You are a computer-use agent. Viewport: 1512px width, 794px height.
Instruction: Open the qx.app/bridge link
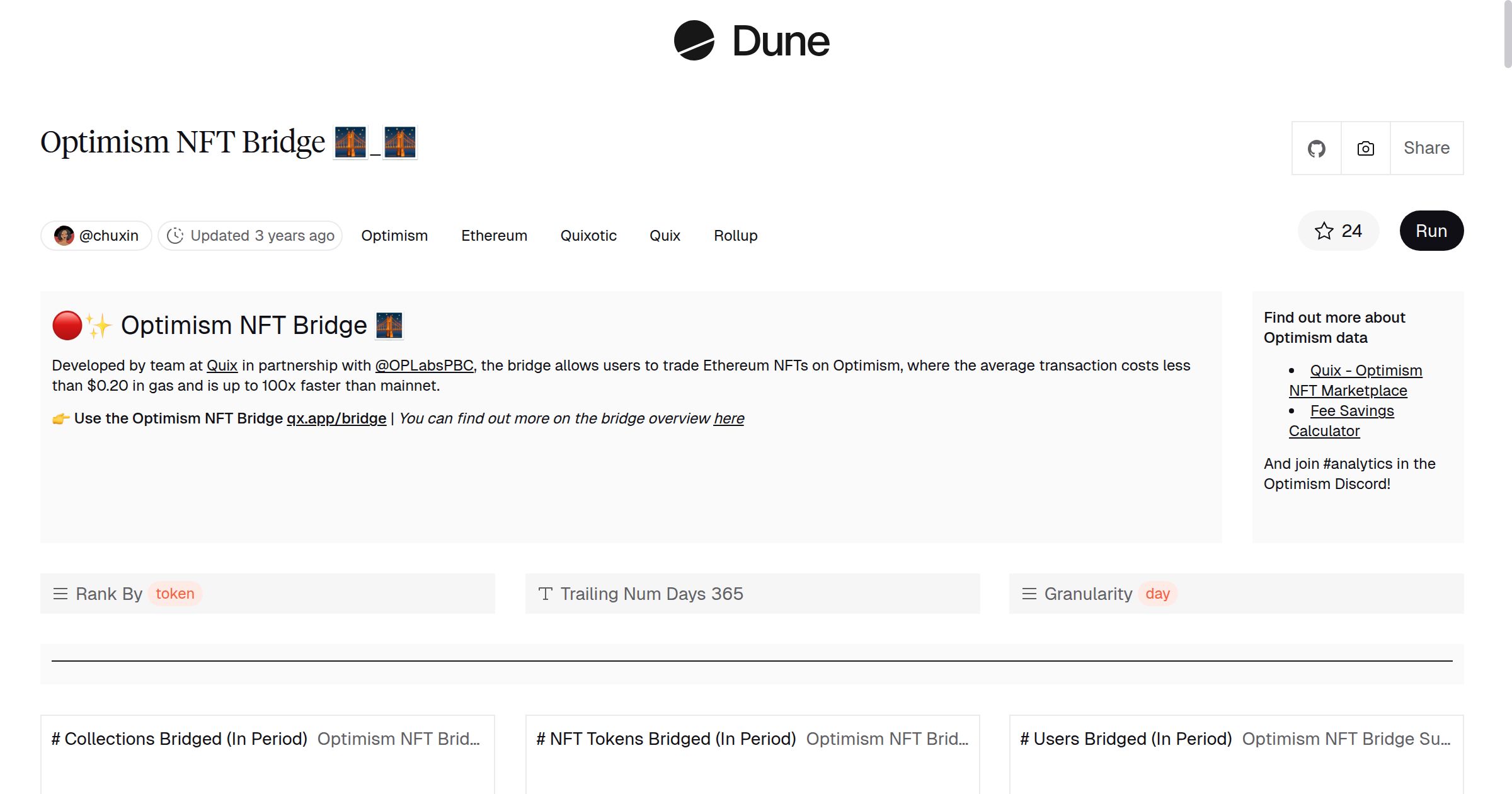coord(336,418)
